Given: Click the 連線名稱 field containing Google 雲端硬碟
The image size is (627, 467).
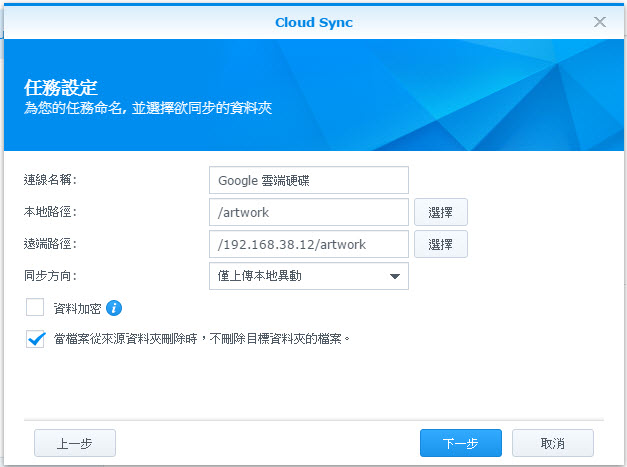Looking at the screenshot, I should (310, 180).
